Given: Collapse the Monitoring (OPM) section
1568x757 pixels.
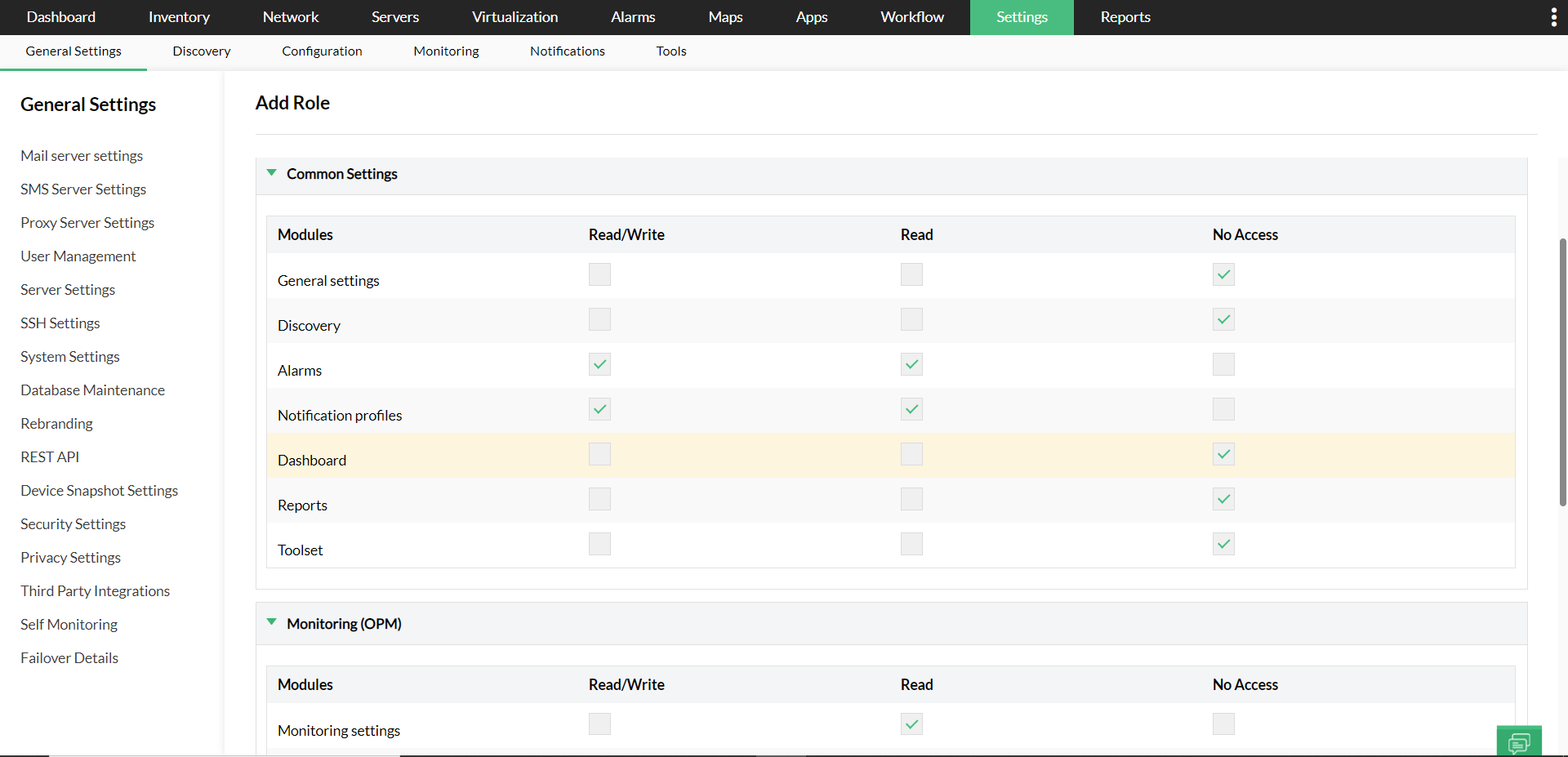Looking at the screenshot, I should (x=271, y=621).
